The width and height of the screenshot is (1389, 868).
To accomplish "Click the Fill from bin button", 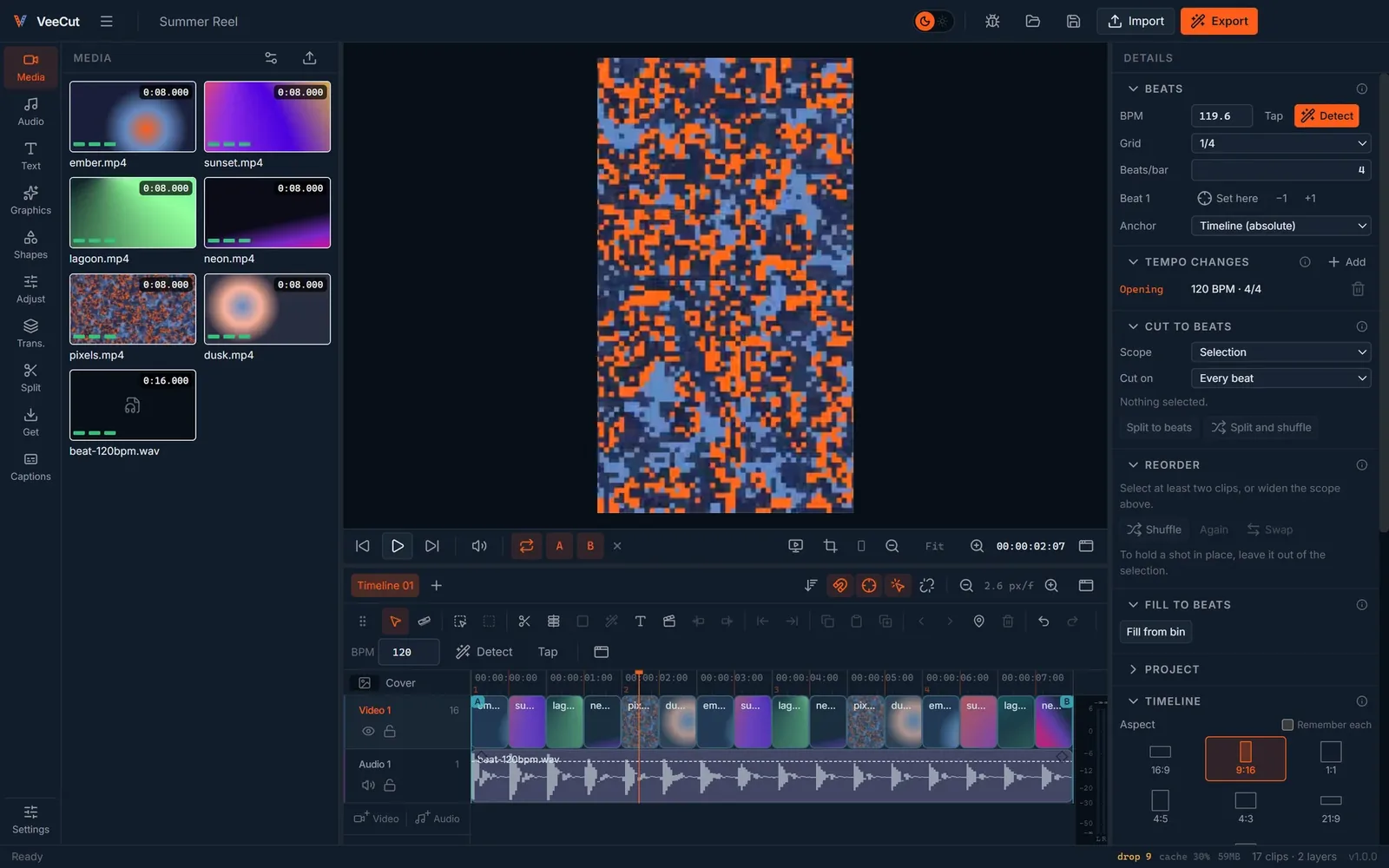I will 1155,632.
